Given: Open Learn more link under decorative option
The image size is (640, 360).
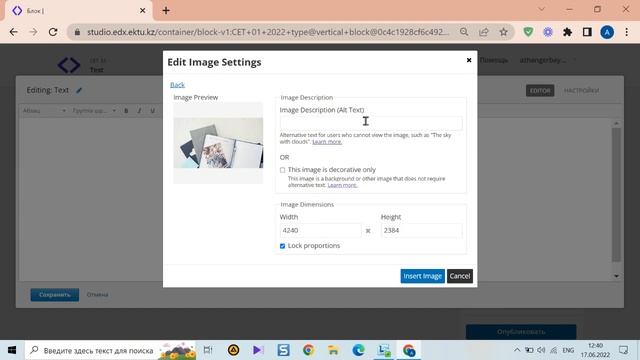Looking at the screenshot, I should pos(342,185).
